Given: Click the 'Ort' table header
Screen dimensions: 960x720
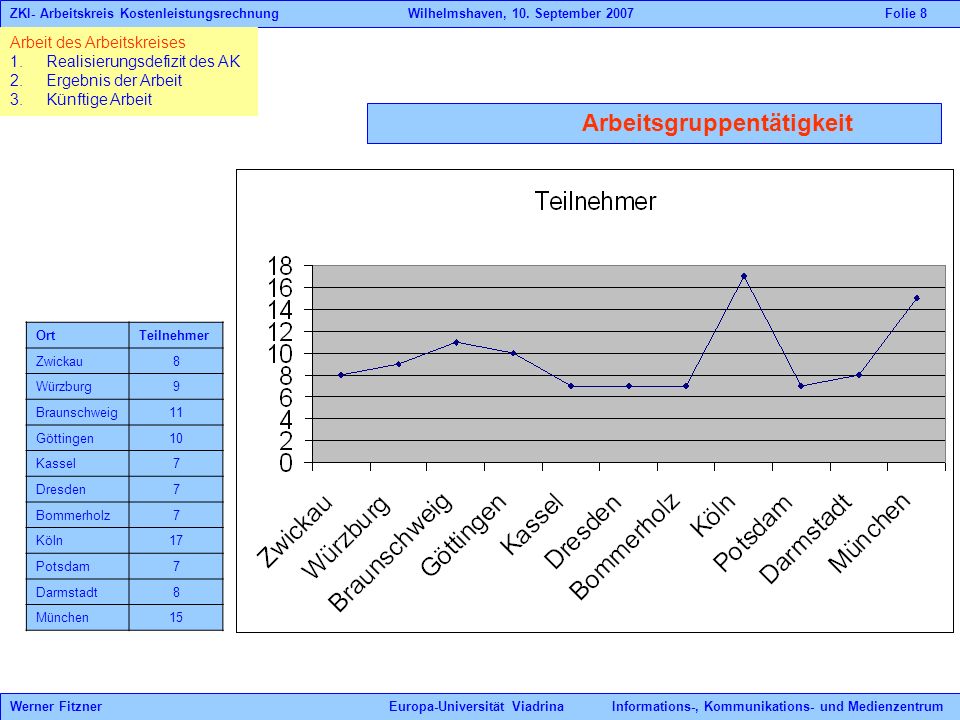Looking at the screenshot, I should 77,335.
